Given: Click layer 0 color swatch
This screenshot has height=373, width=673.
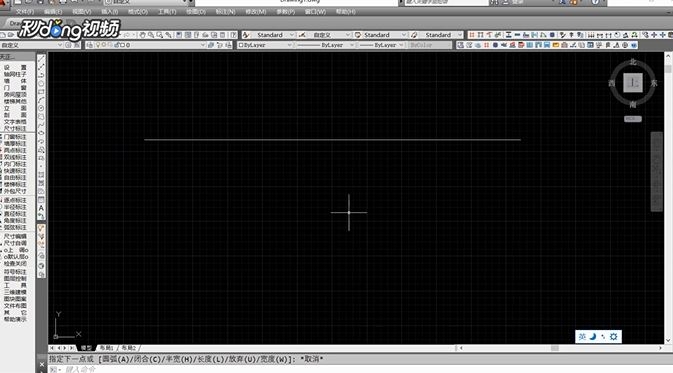Looking at the screenshot, I should click(x=122, y=45).
